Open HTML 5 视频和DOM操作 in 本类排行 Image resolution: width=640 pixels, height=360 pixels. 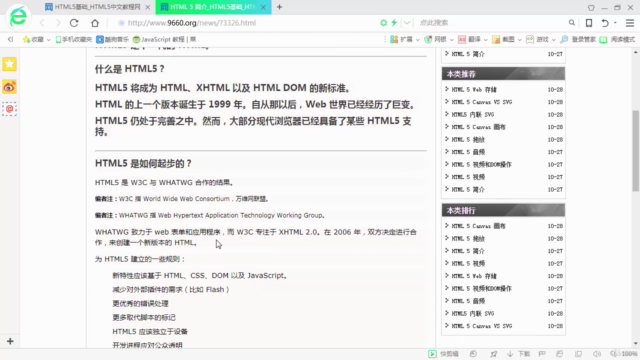click(x=481, y=289)
